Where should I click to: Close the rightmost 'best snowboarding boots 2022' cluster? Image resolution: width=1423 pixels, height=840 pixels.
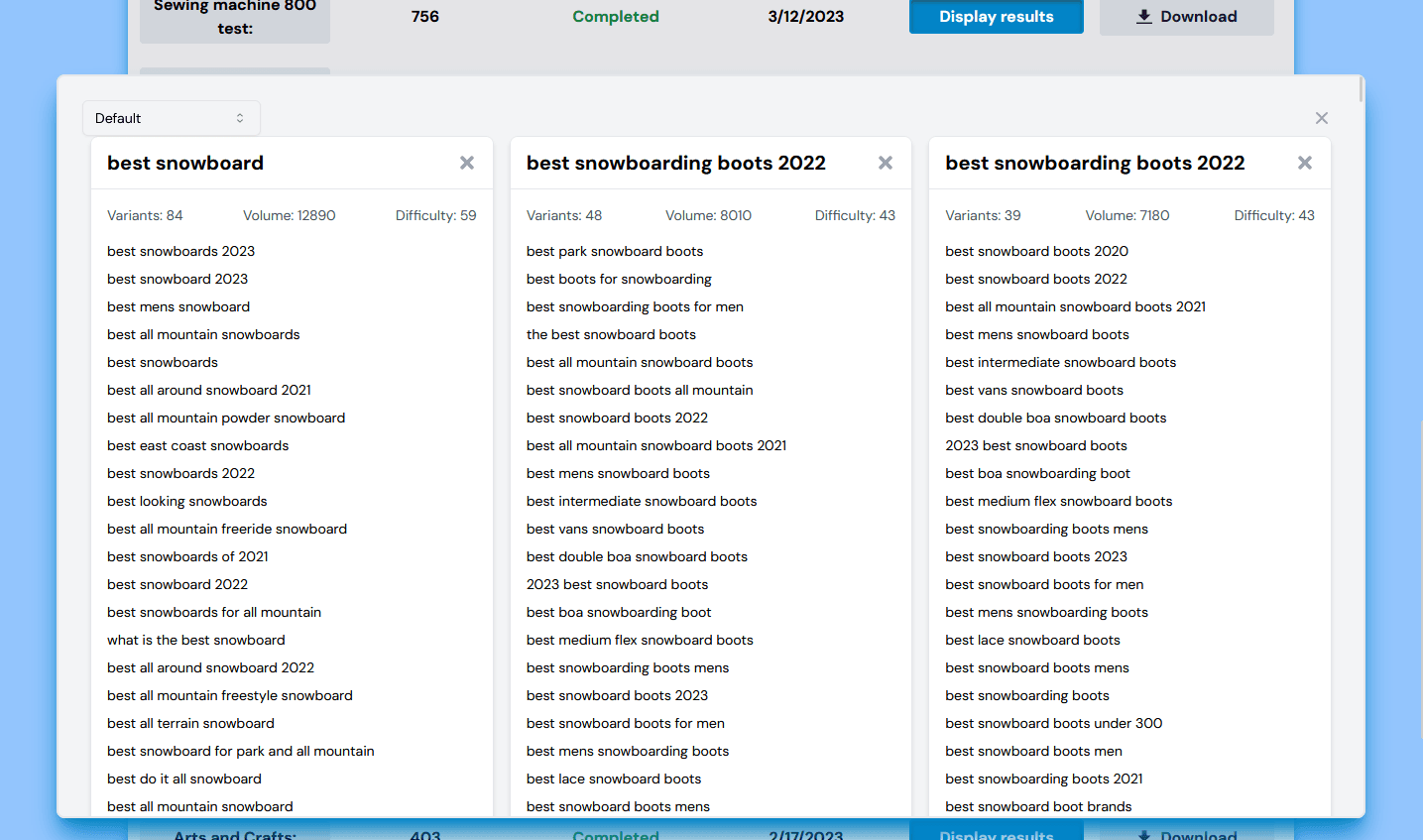pyautogui.click(x=1304, y=163)
